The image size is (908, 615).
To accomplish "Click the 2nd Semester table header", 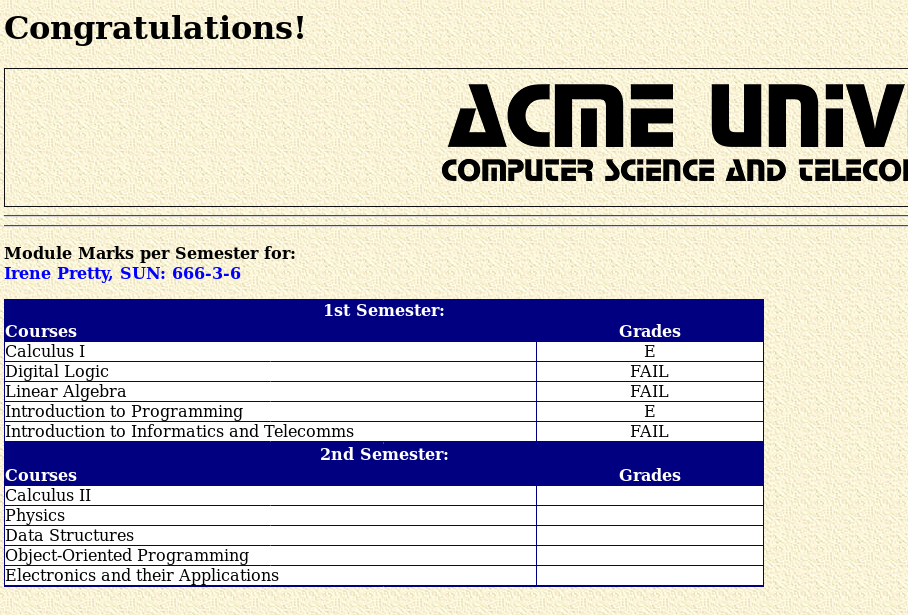I will (383, 455).
